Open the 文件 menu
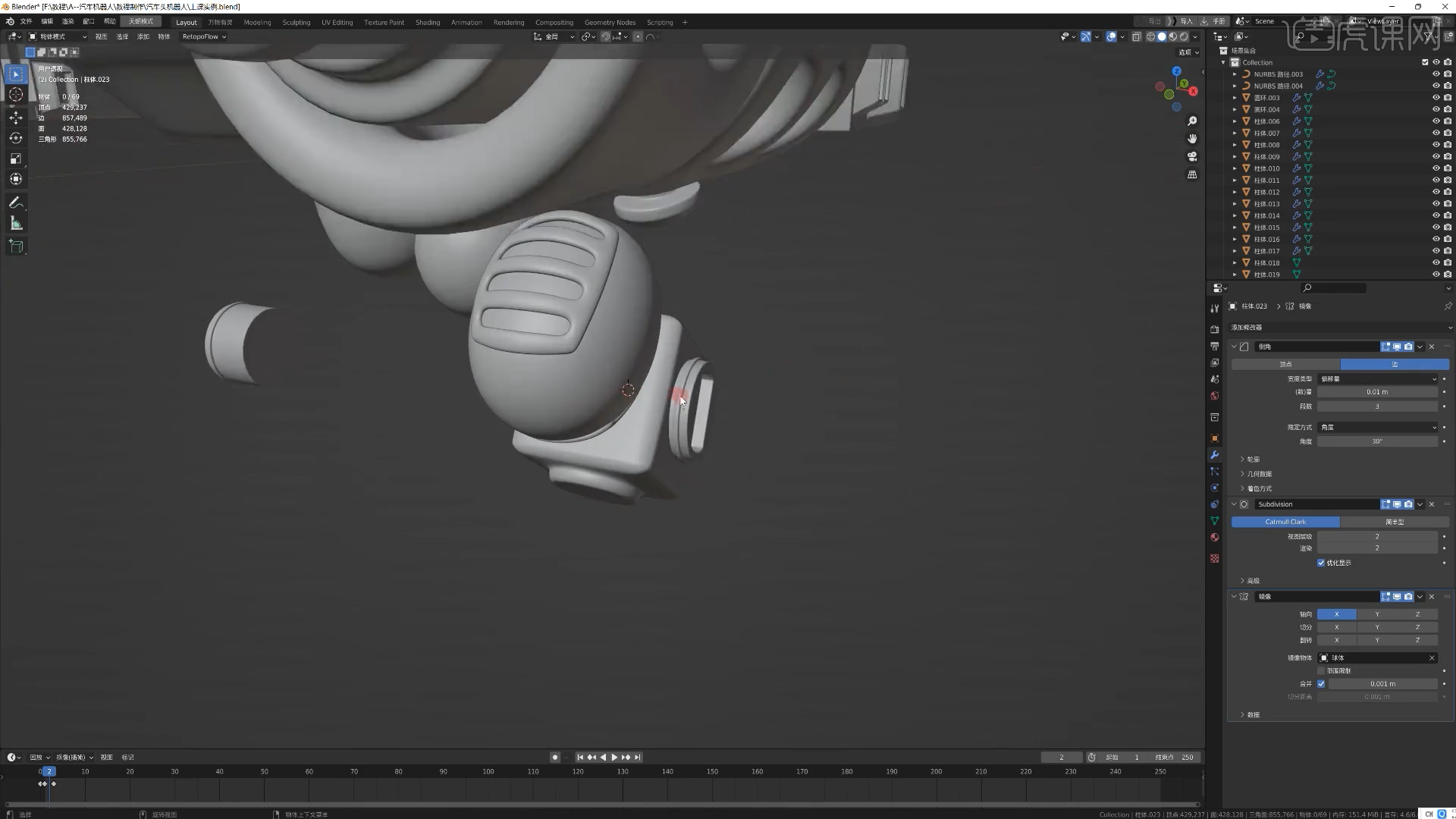 26,21
